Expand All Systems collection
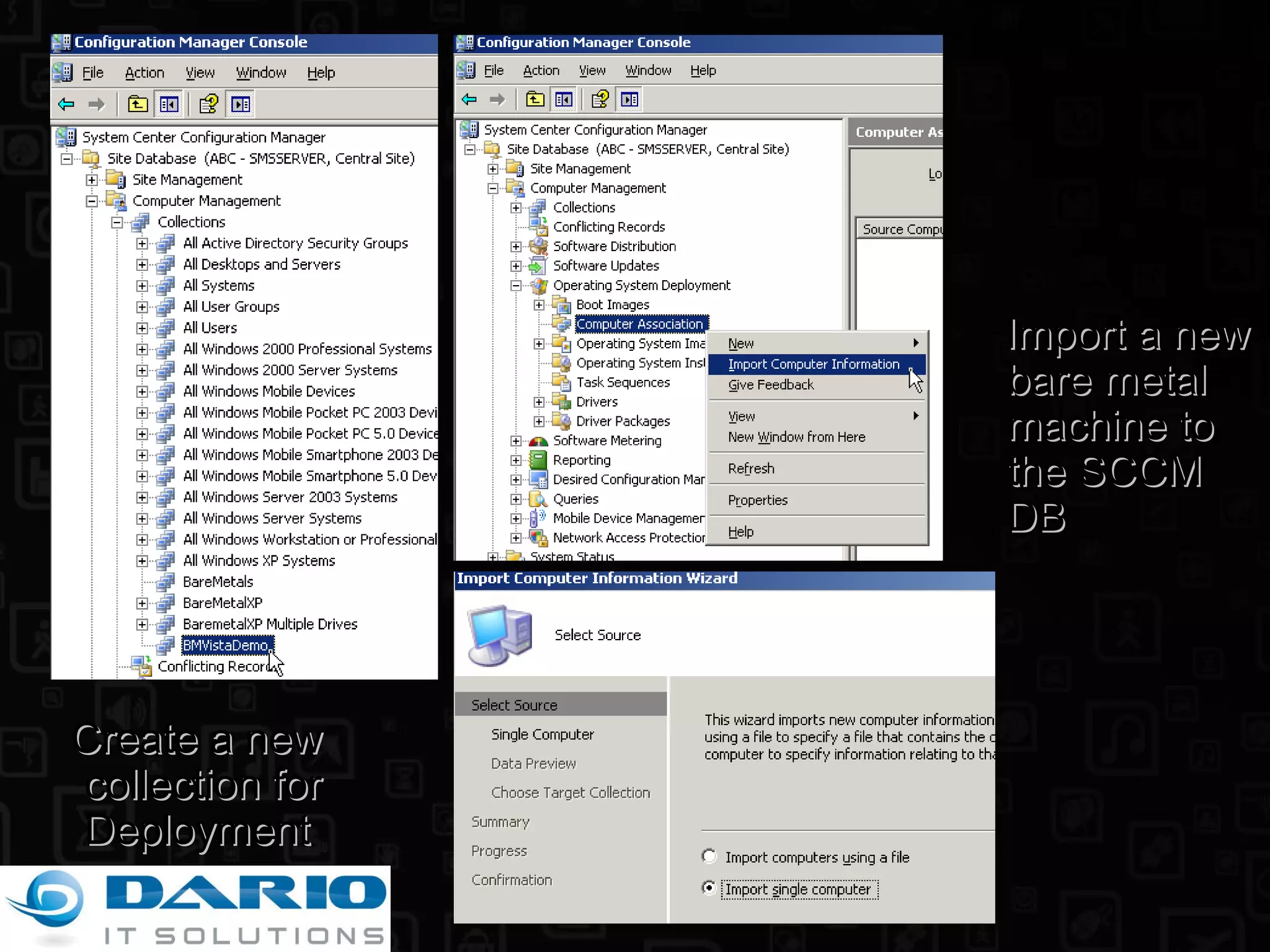 coord(142,286)
